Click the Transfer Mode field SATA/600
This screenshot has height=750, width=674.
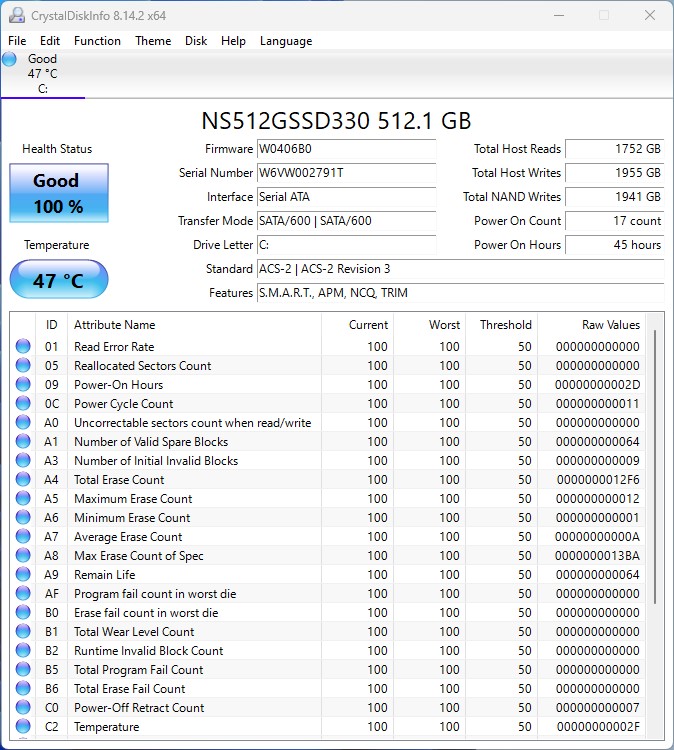click(x=346, y=221)
